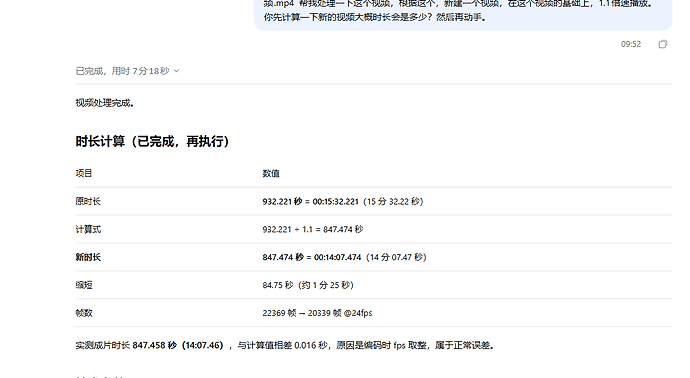This screenshot has width=690, height=378.
Task: Click the user message bubble about 1.1倍速播放
Action: [463, 15]
